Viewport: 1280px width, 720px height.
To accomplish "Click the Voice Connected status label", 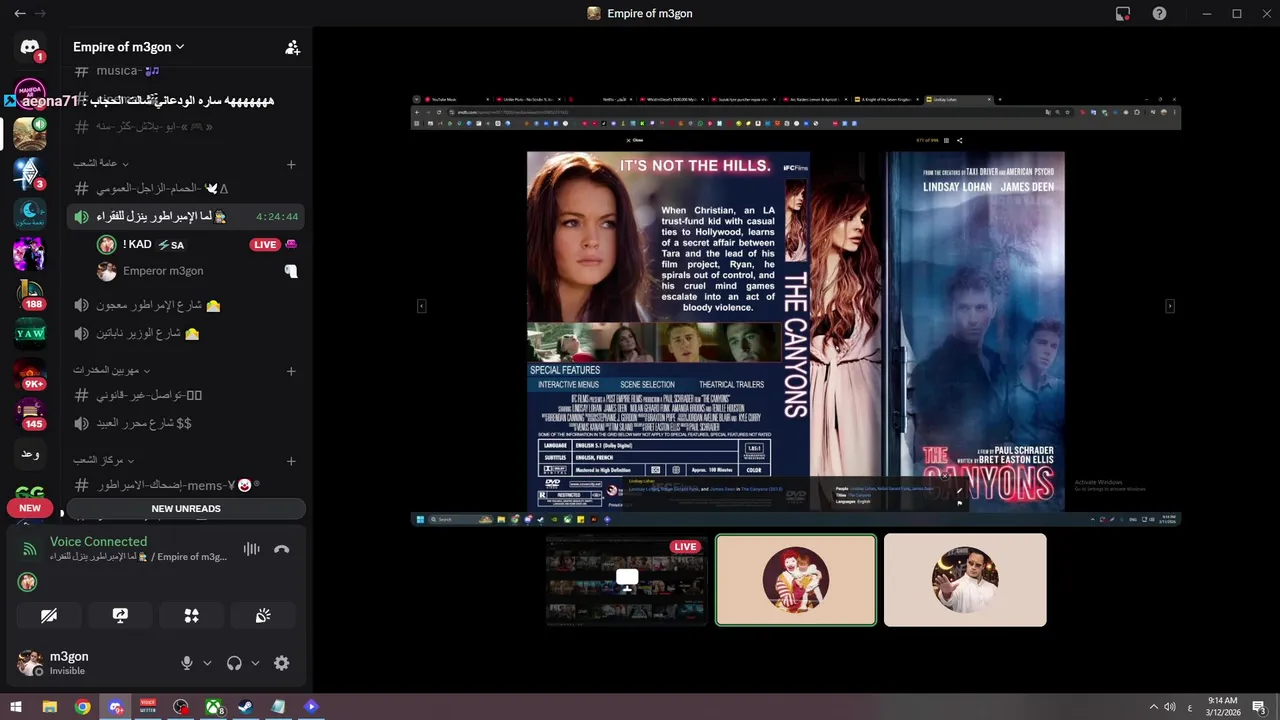I will (98, 541).
